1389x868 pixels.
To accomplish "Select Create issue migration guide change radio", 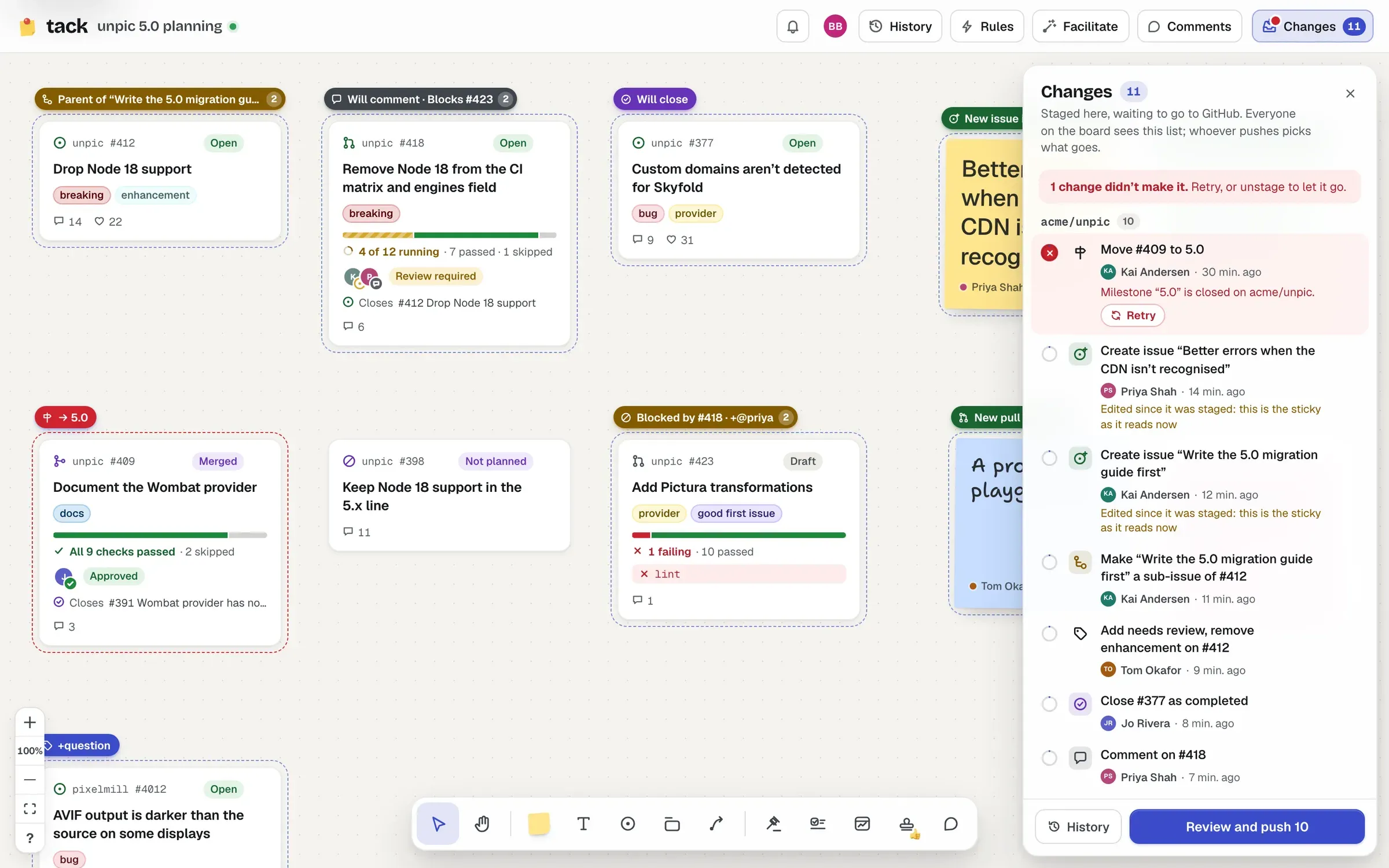I will tap(1049, 458).
